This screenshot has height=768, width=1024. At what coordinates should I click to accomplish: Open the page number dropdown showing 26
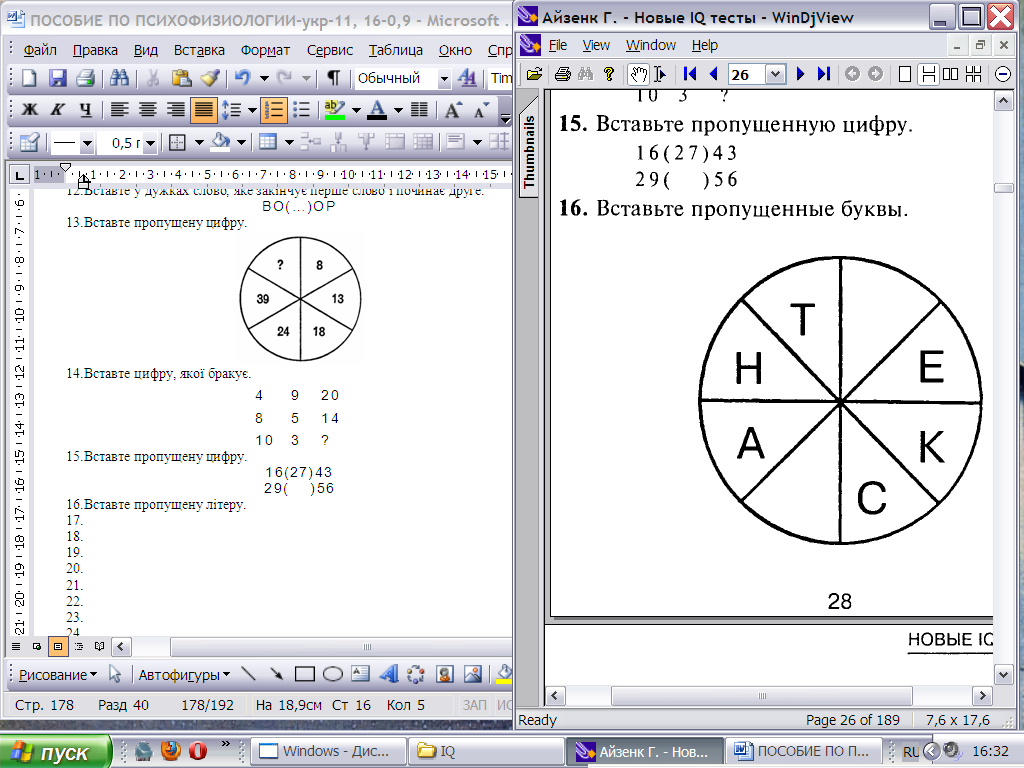click(775, 74)
